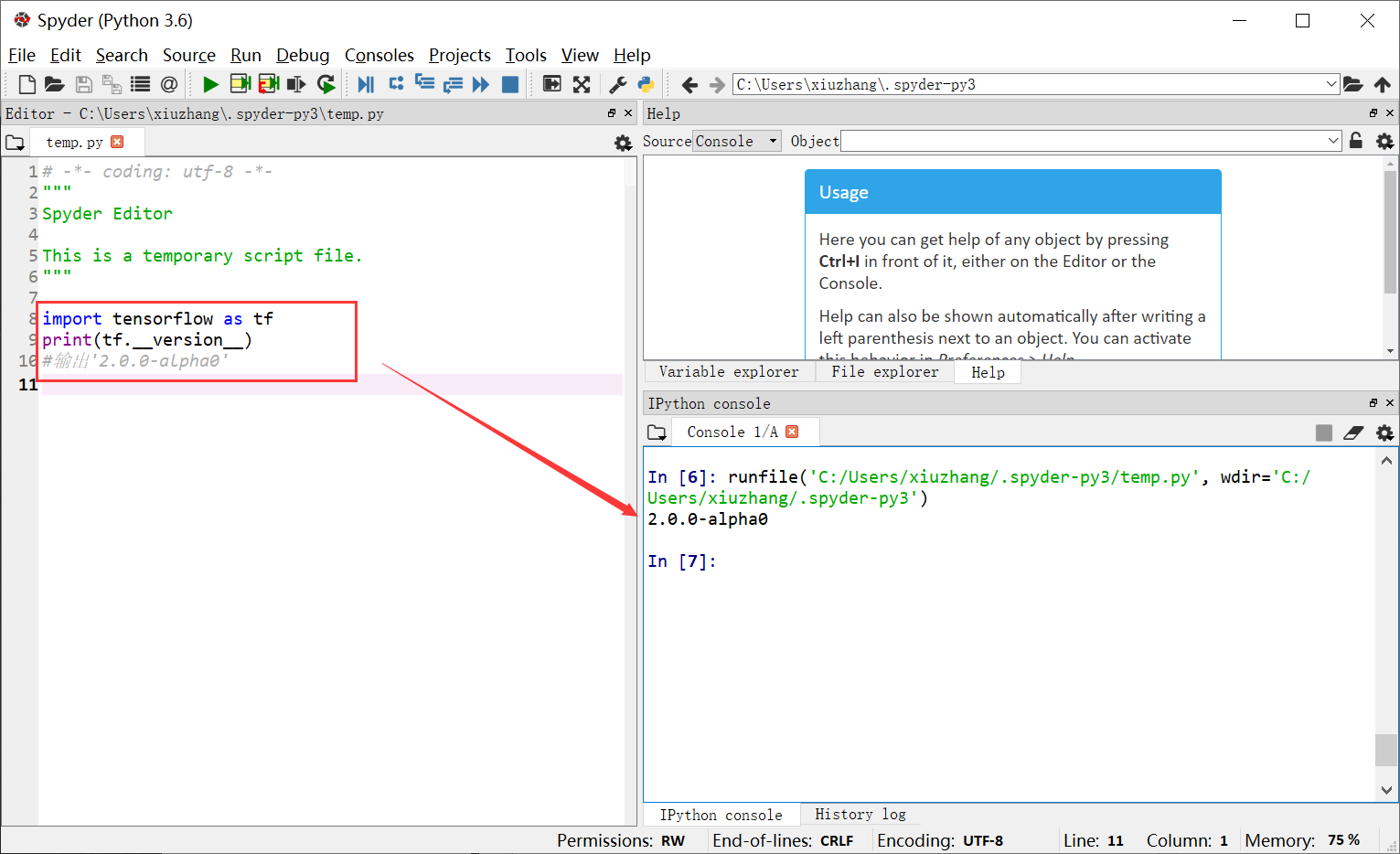Open Editor pane options gear
This screenshot has width=1400, height=854.
point(623,143)
